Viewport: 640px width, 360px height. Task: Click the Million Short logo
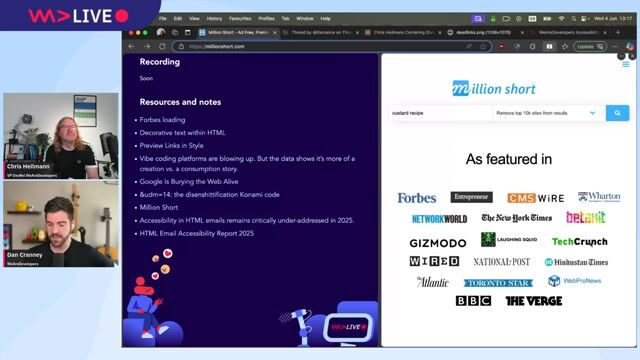[494, 88]
